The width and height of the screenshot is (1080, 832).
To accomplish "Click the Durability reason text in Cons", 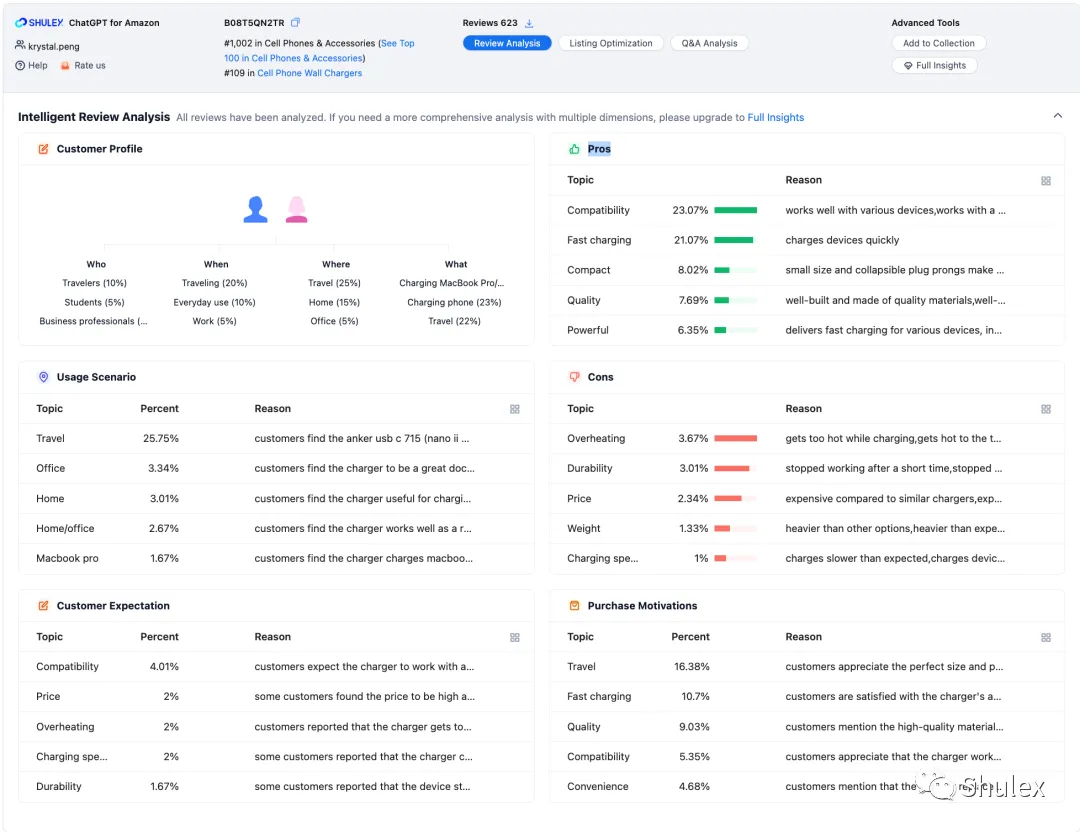I will [893, 468].
